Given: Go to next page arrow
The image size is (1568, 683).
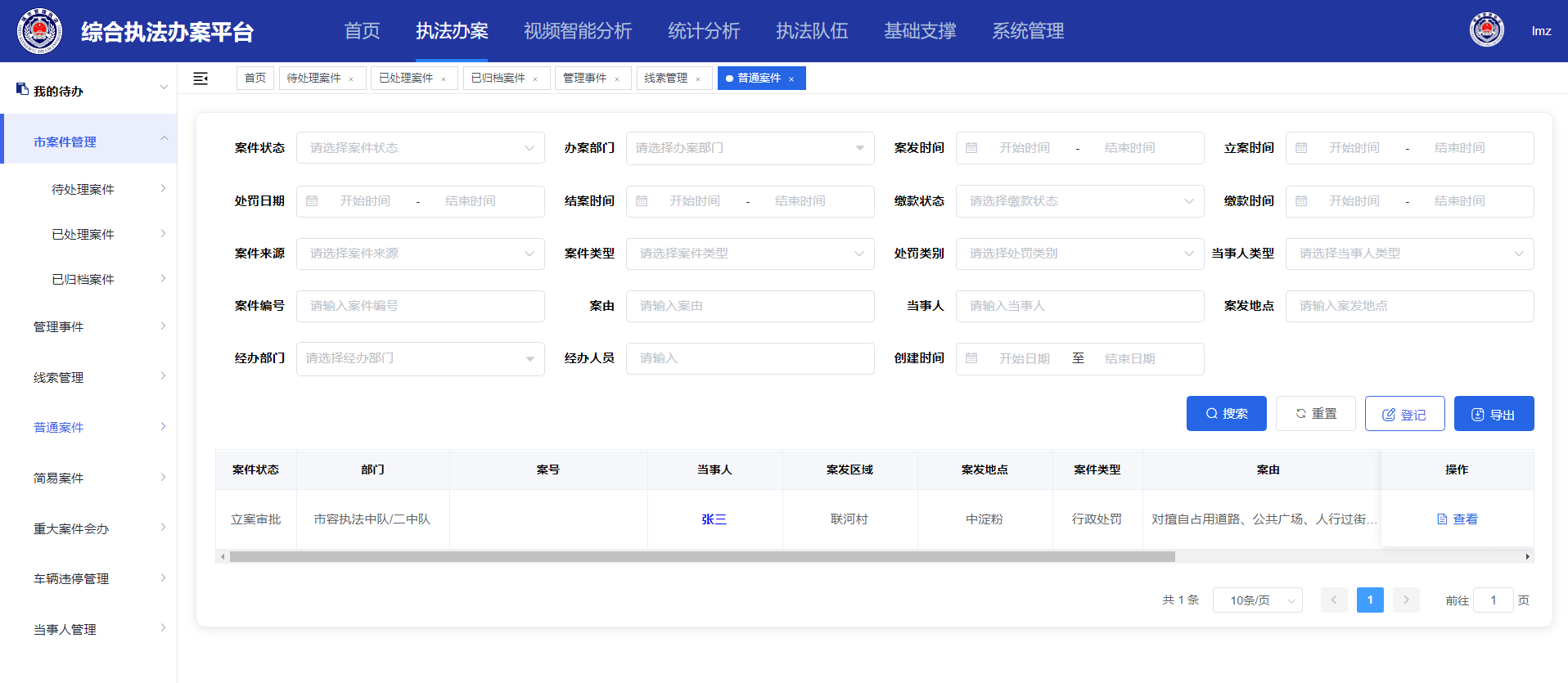Looking at the screenshot, I should (x=1406, y=600).
